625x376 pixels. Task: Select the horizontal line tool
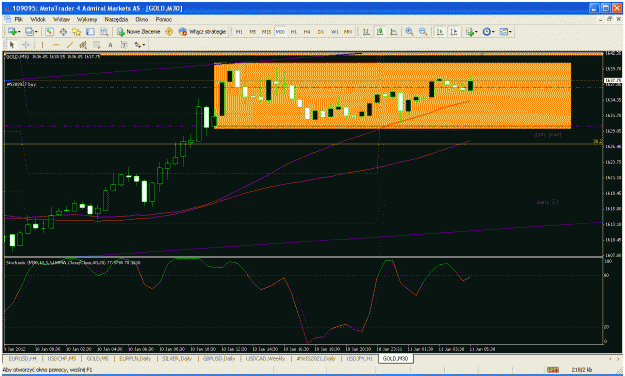[x=56, y=45]
